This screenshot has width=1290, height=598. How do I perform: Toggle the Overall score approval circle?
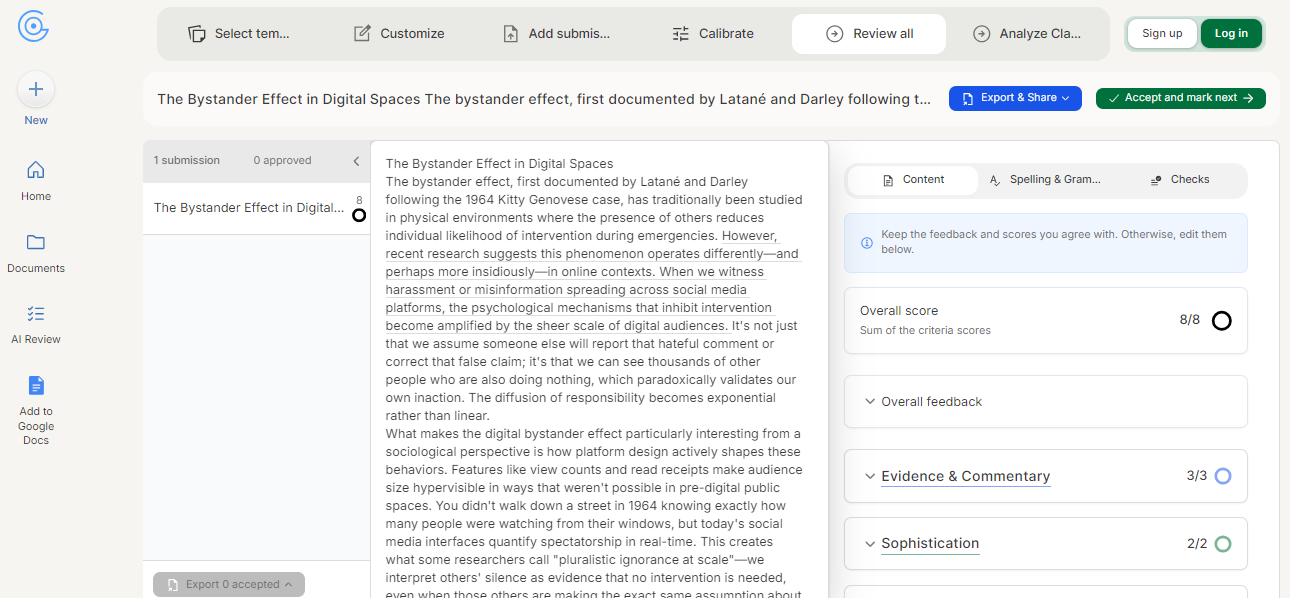tap(1221, 321)
